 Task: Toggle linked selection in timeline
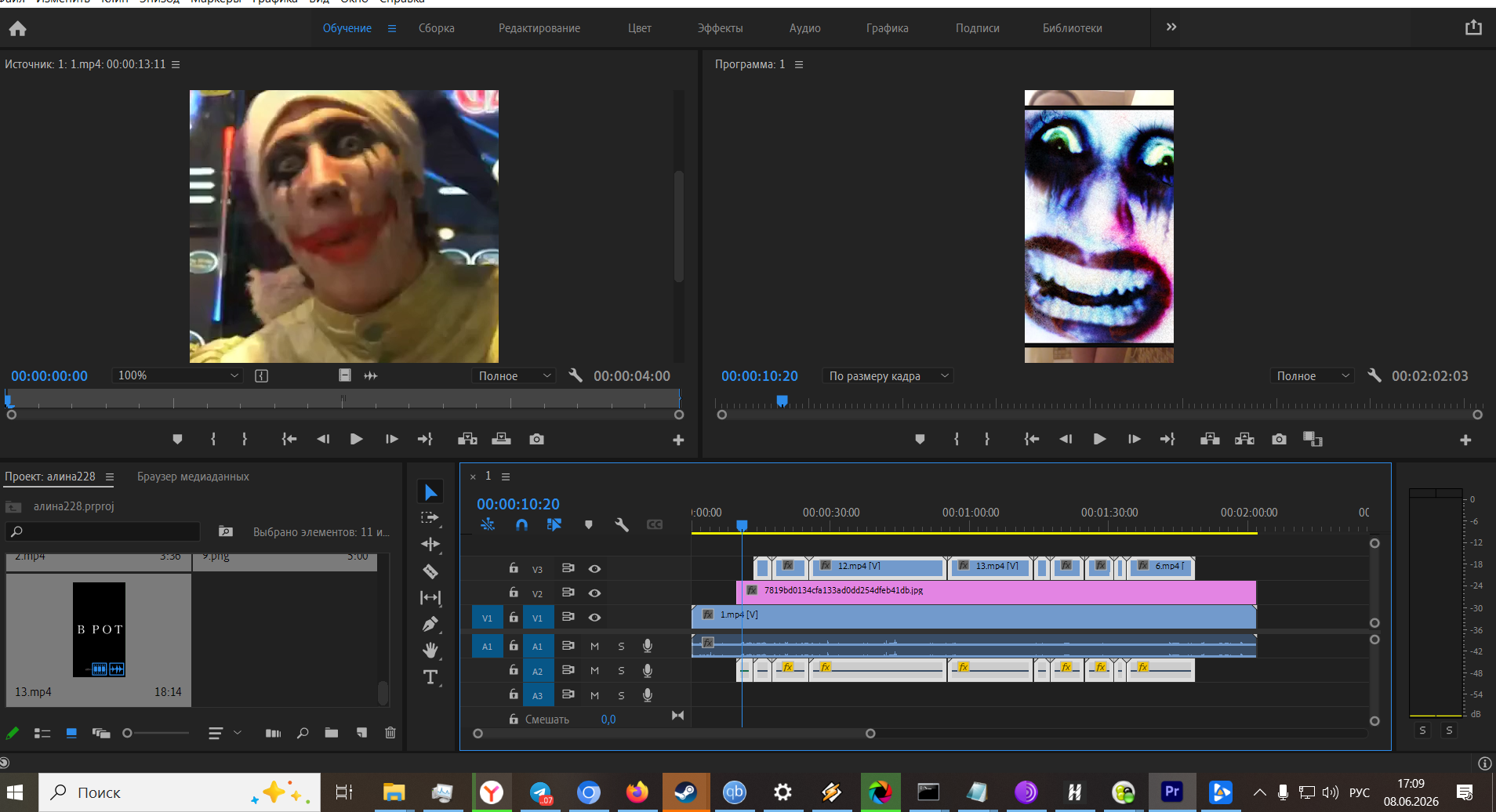click(554, 524)
